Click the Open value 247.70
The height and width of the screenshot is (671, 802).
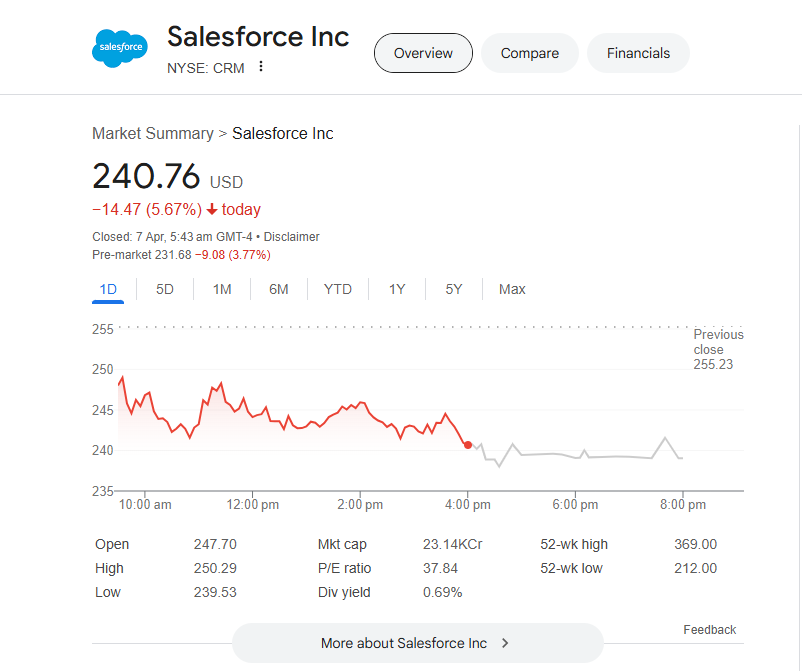215,544
